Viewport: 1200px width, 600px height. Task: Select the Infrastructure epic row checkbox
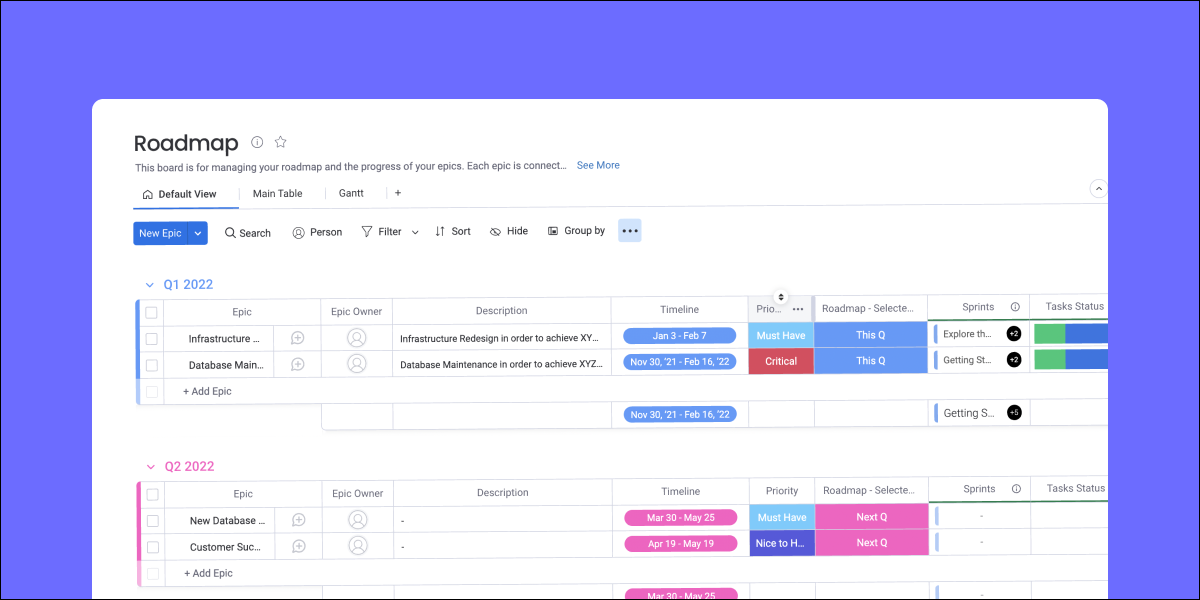pos(152,339)
